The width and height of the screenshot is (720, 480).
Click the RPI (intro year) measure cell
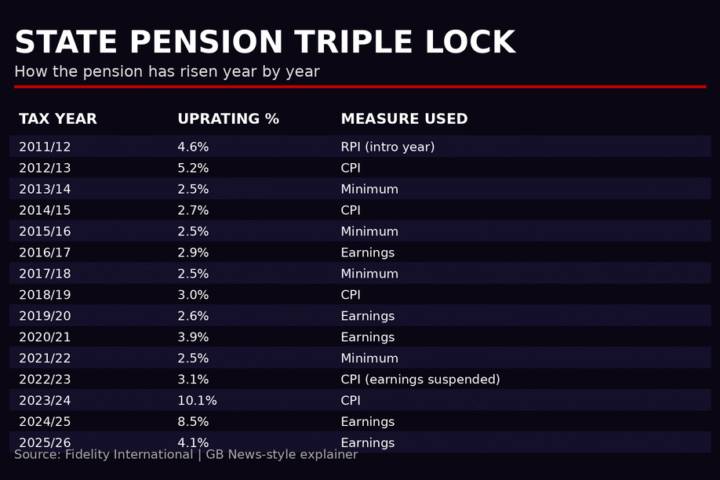tap(387, 147)
